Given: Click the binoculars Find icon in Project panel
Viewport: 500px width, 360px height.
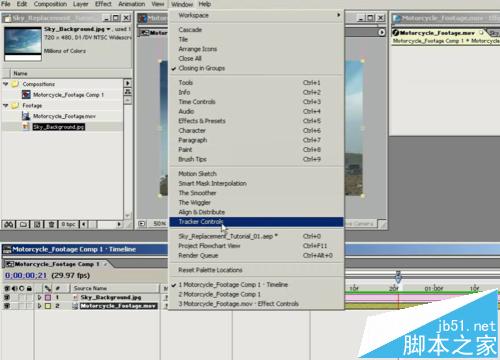Looking at the screenshot, I should 9,224.
